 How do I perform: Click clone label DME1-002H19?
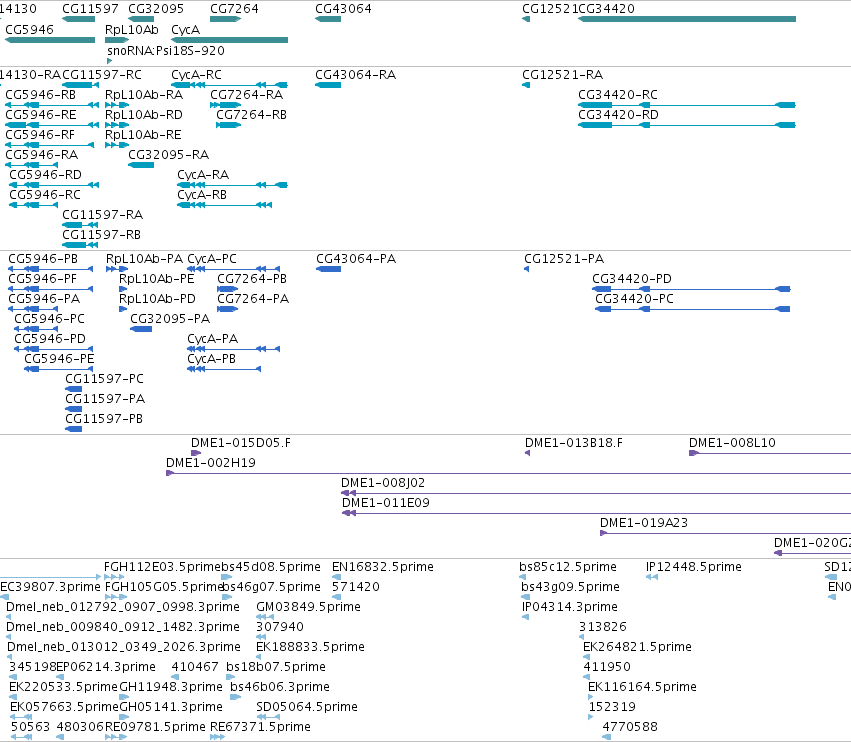(211, 463)
